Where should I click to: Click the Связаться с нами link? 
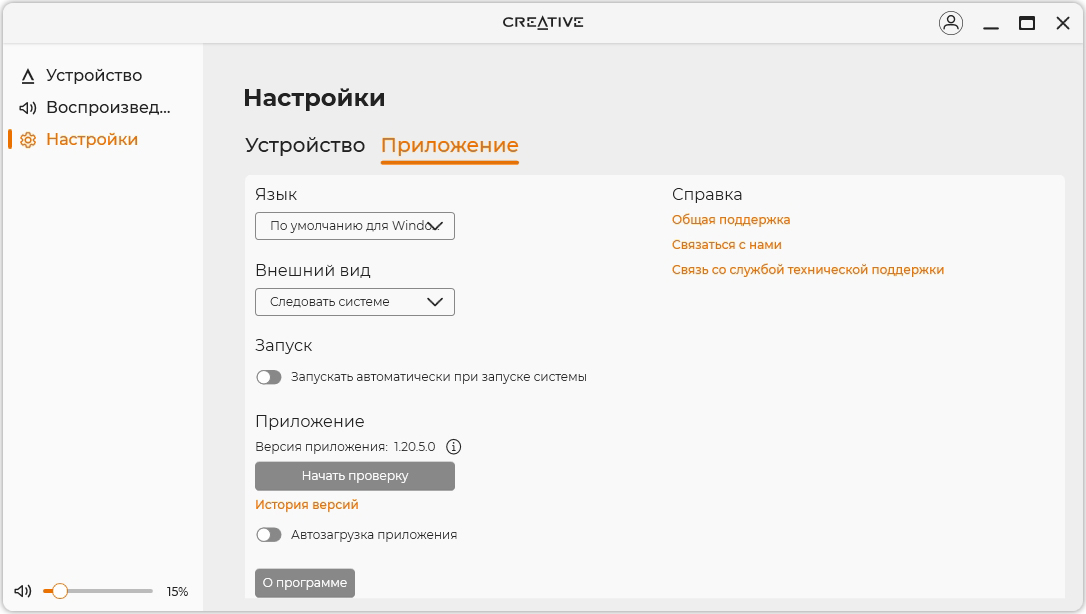tap(727, 244)
